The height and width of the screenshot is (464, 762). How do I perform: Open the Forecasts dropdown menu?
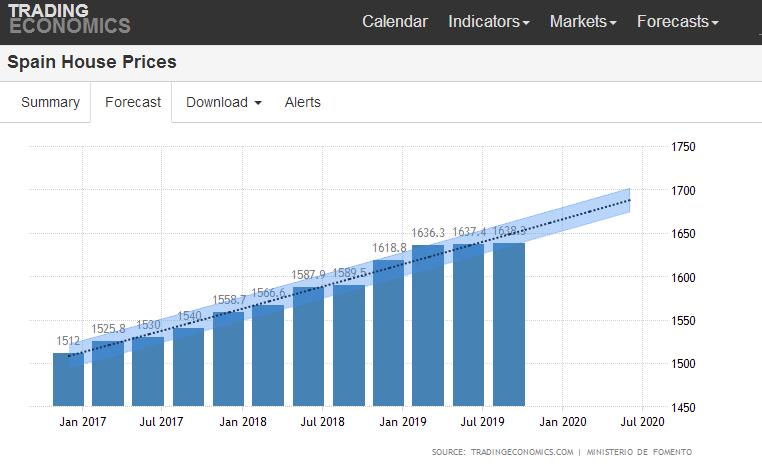click(x=677, y=21)
